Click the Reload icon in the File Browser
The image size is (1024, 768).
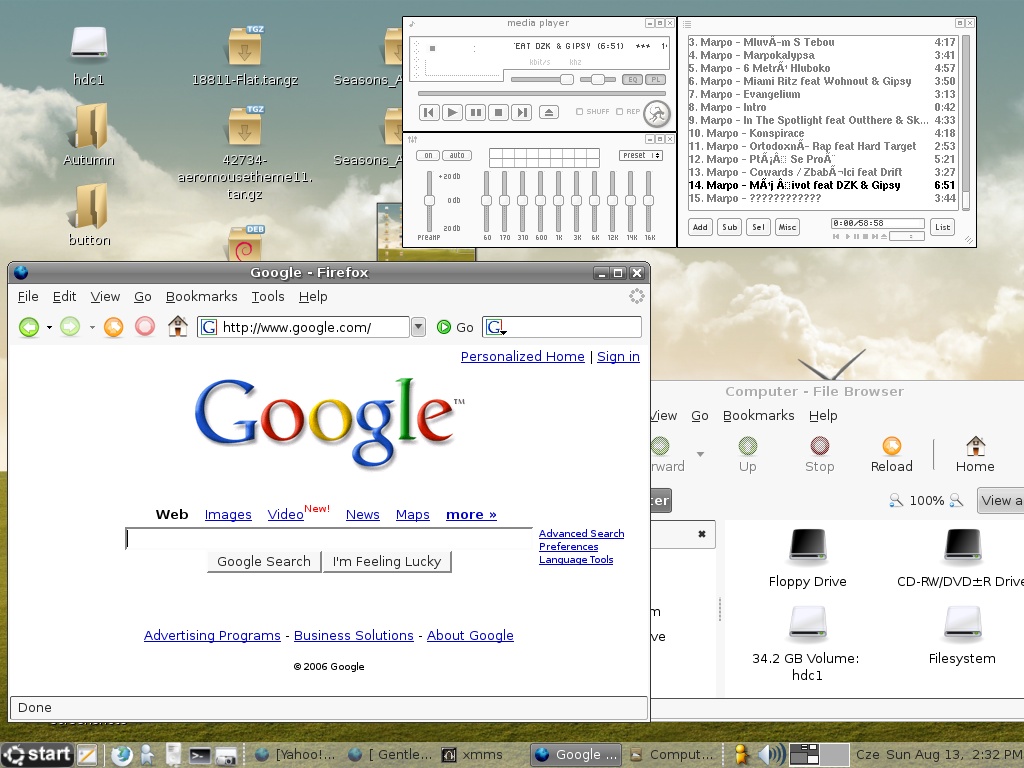point(891,446)
